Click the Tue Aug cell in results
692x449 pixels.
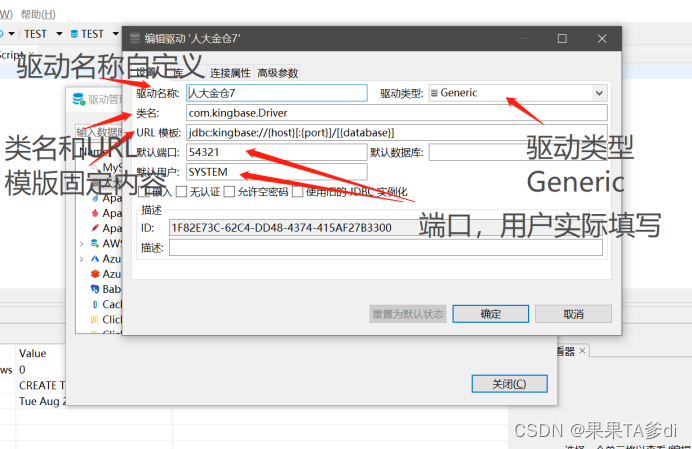[41, 401]
